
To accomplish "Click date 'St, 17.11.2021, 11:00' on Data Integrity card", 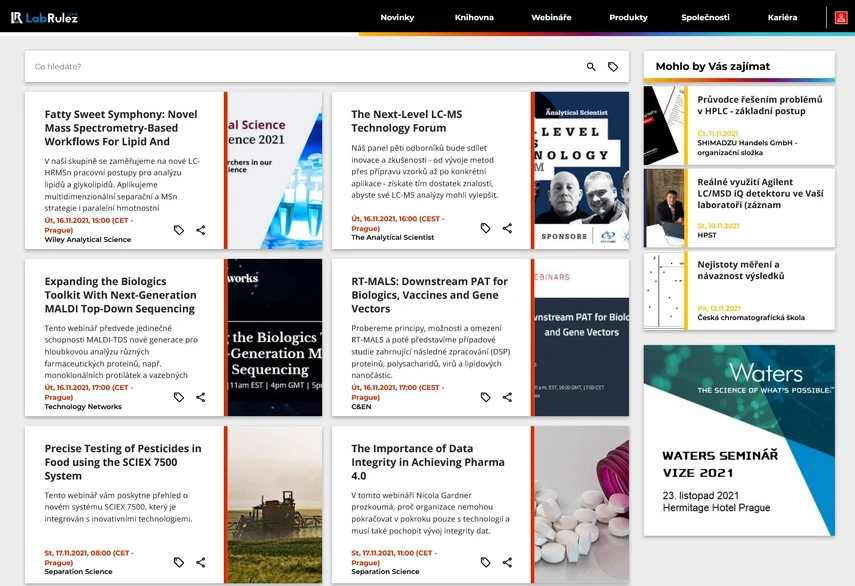I will click(x=394, y=557).
